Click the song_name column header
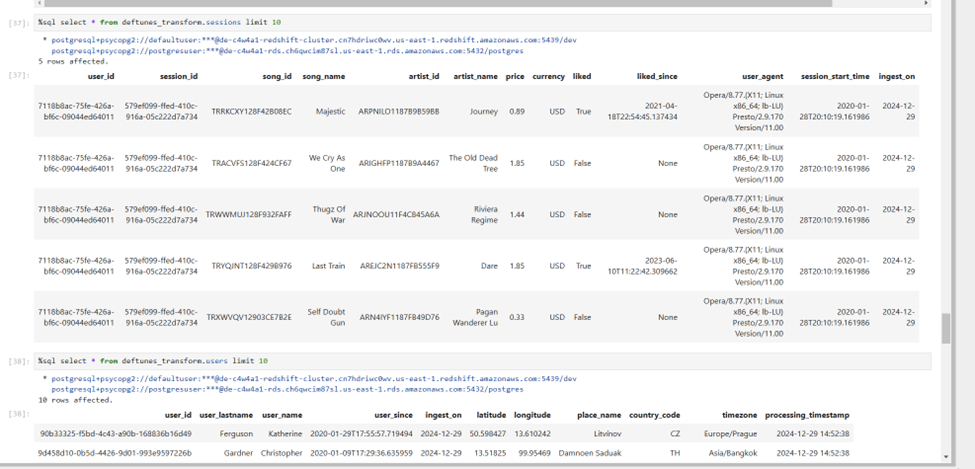This screenshot has width=975, height=469. [323, 76]
